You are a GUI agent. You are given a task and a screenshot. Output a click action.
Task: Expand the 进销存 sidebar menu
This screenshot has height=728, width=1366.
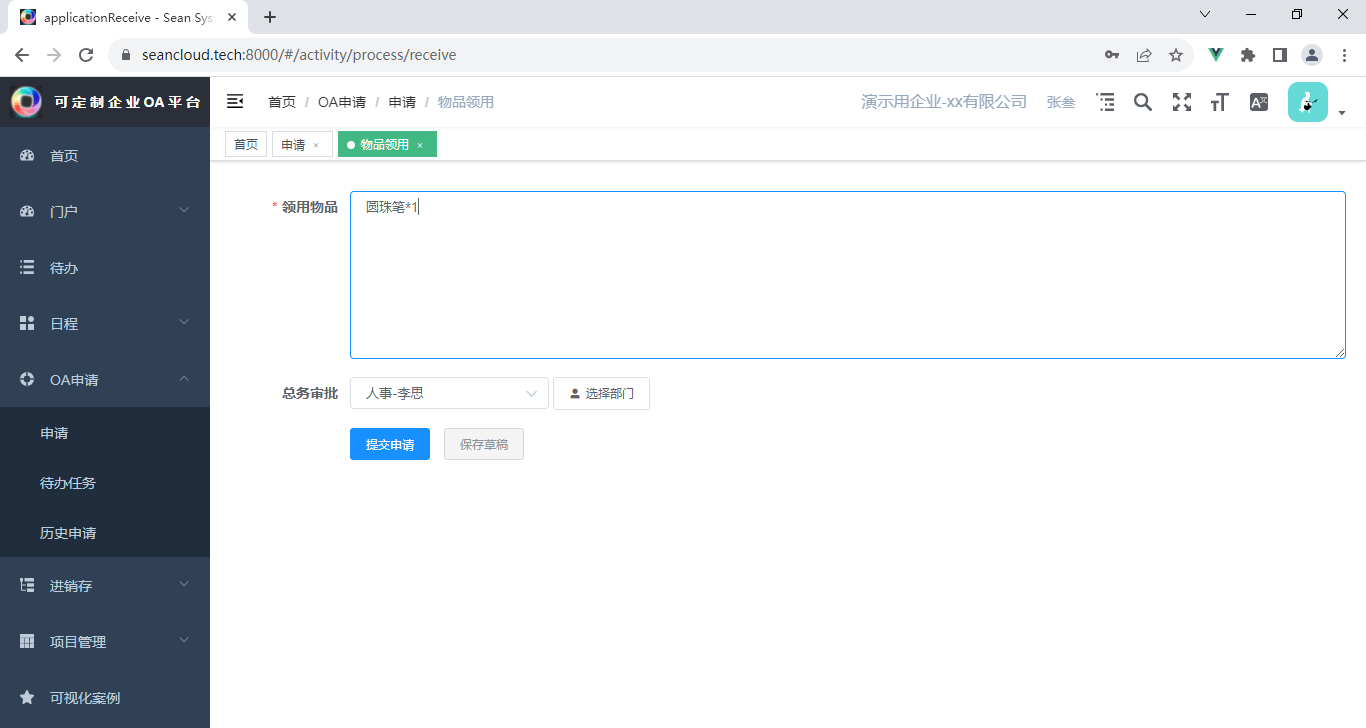[x=105, y=585]
